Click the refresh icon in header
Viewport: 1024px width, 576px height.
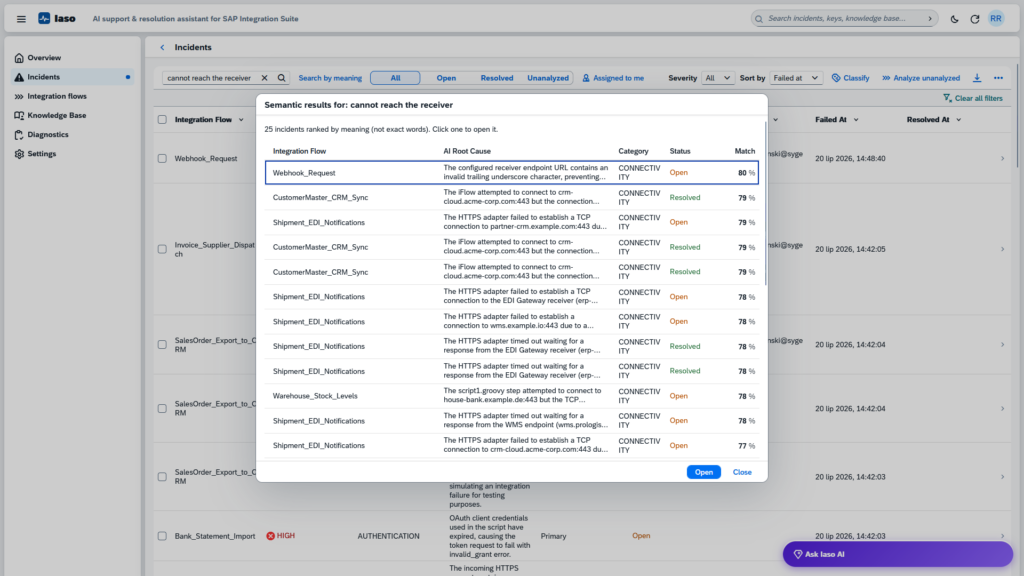tap(974, 19)
